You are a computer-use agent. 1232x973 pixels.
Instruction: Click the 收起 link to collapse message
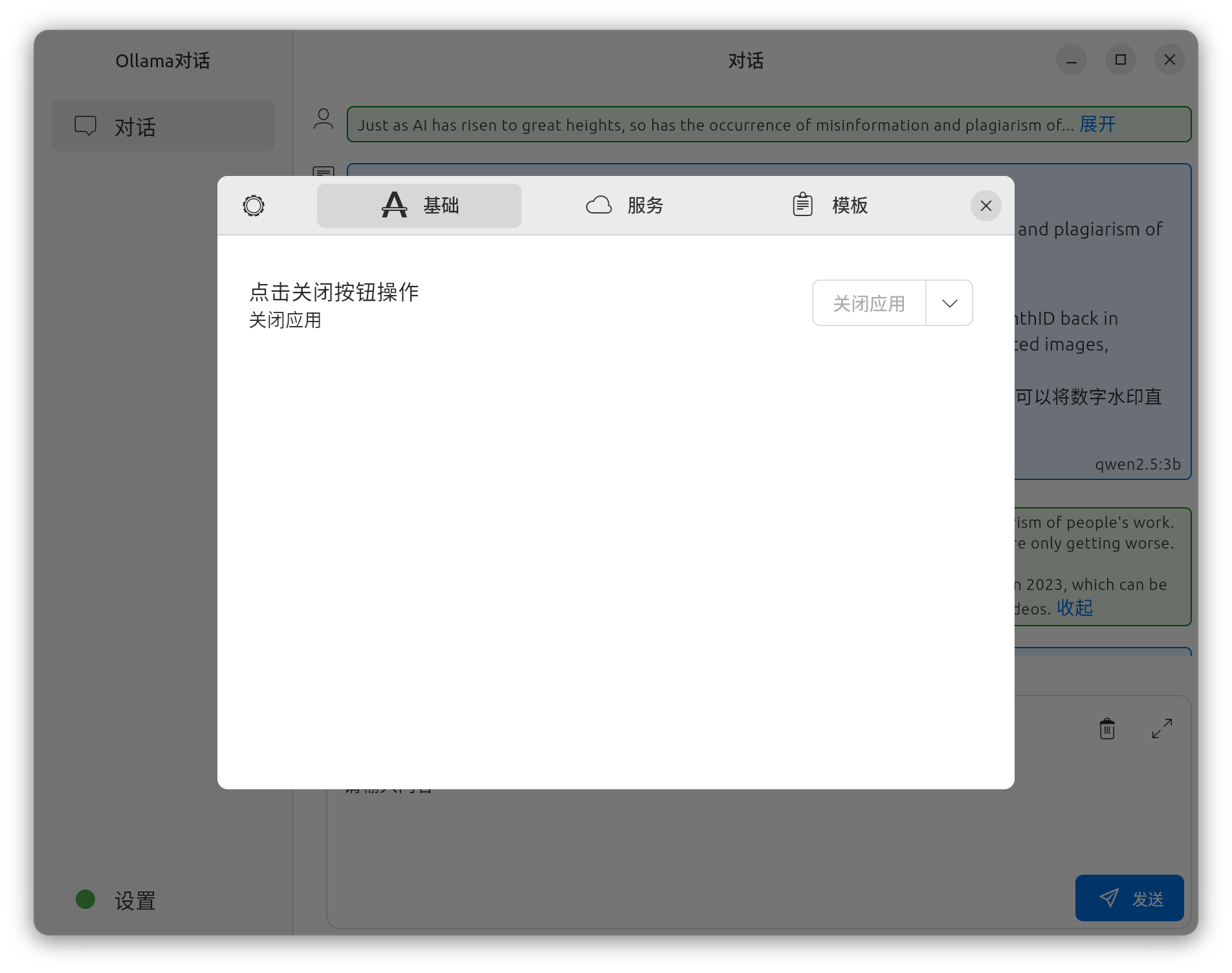(1075, 607)
